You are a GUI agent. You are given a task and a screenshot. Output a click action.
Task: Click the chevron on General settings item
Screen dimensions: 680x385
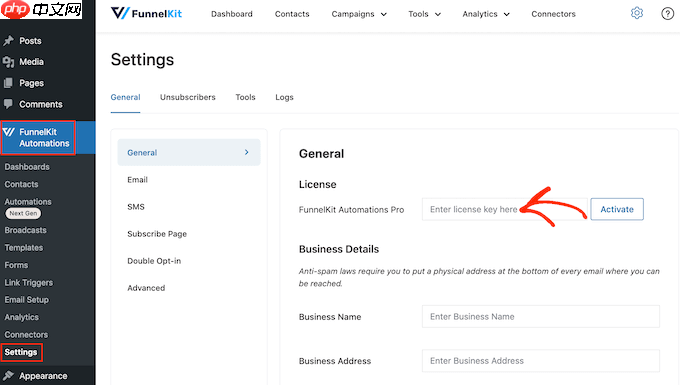coord(246,152)
